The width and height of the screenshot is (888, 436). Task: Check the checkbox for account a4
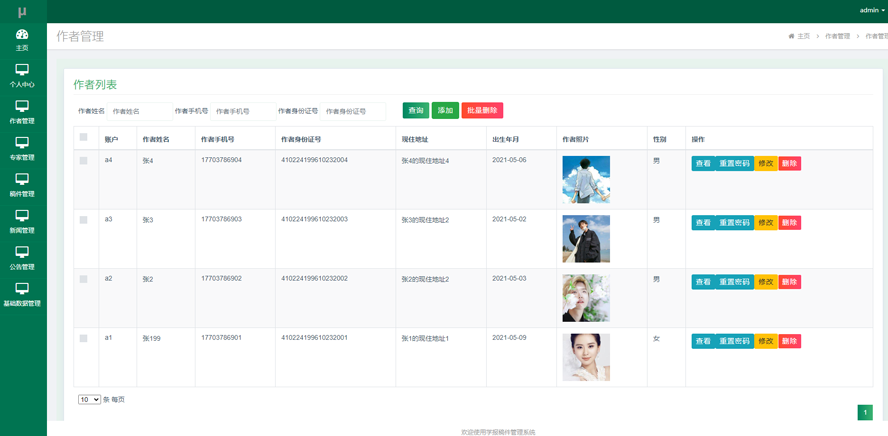click(84, 161)
